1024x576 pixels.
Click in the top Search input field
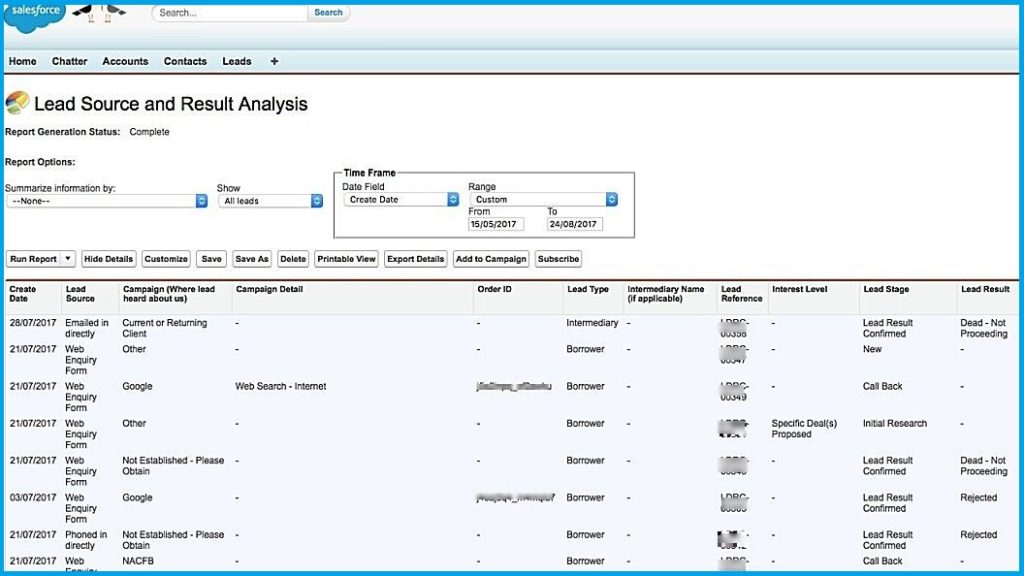[230, 13]
